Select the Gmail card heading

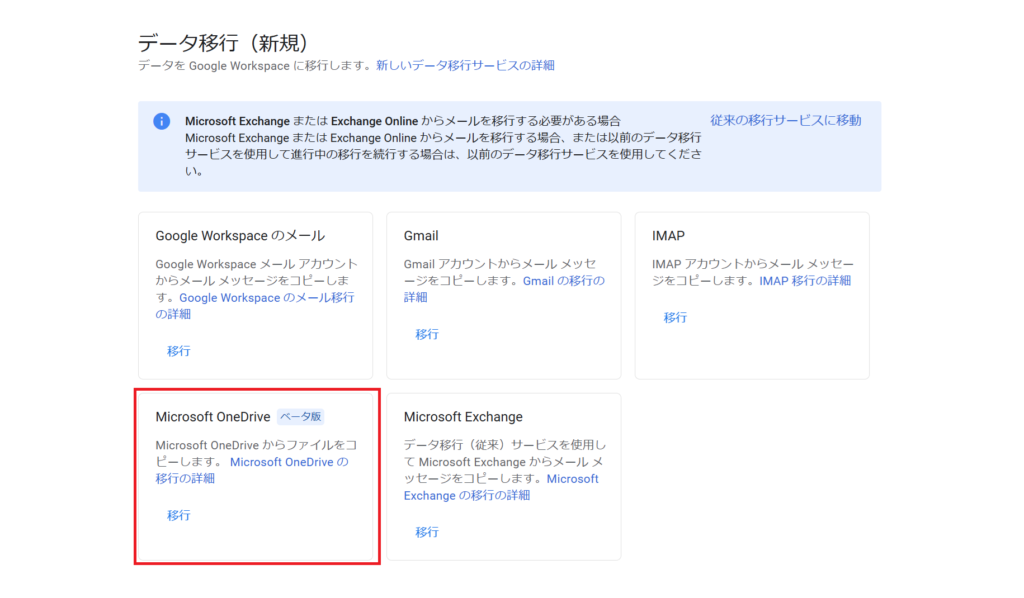421,236
